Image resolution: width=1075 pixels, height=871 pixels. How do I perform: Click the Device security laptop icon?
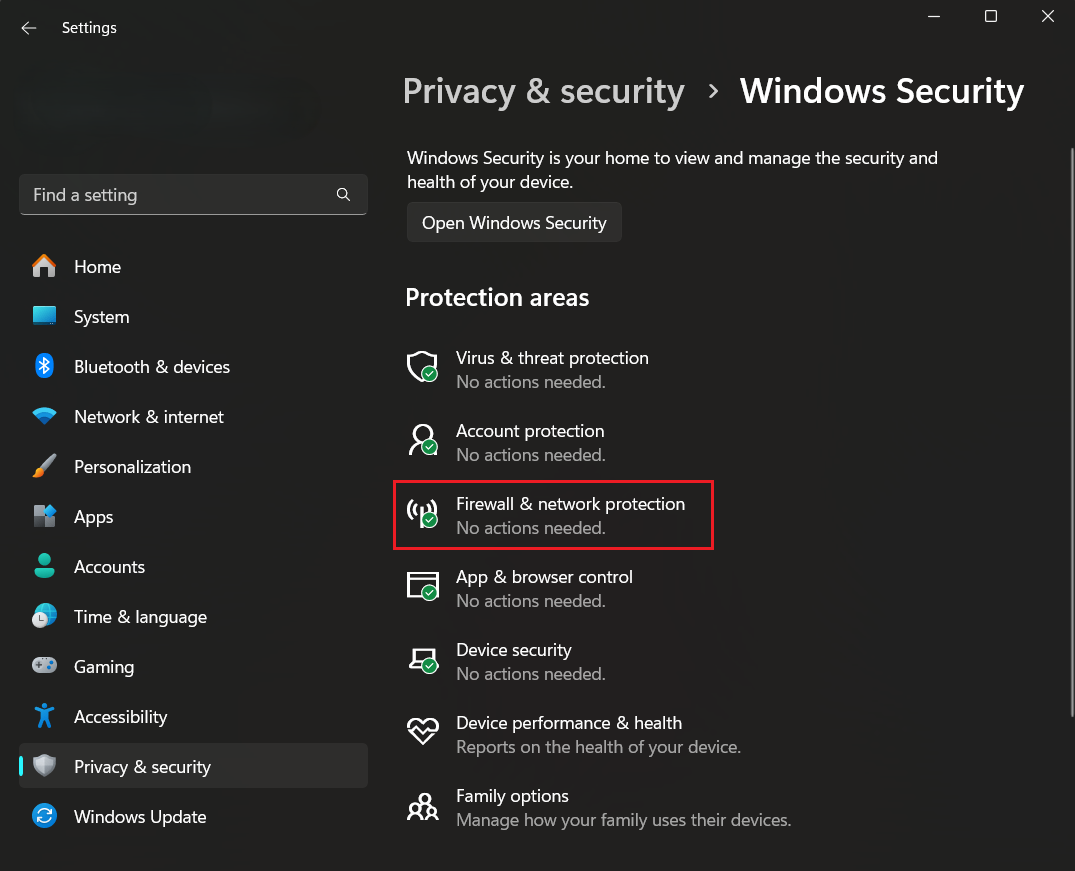point(422,658)
